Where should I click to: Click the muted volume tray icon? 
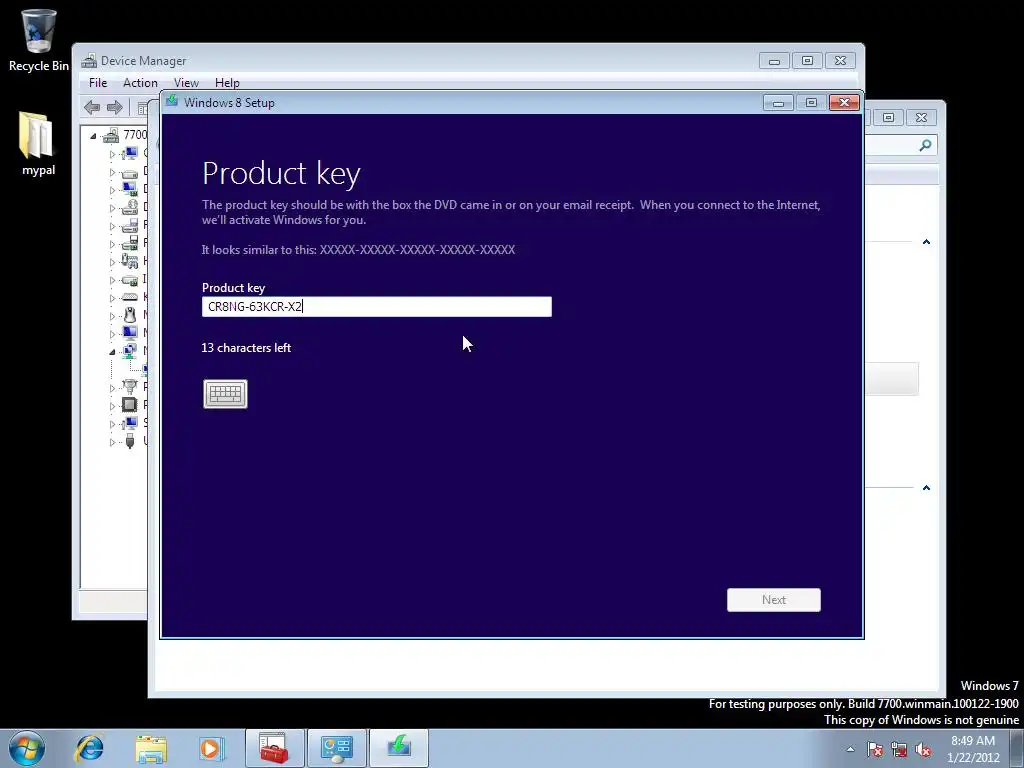[923, 750]
